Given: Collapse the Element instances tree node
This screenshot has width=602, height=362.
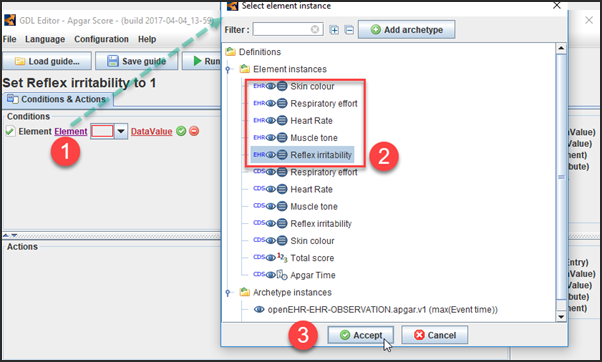Looking at the screenshot, I should [228, 69].
